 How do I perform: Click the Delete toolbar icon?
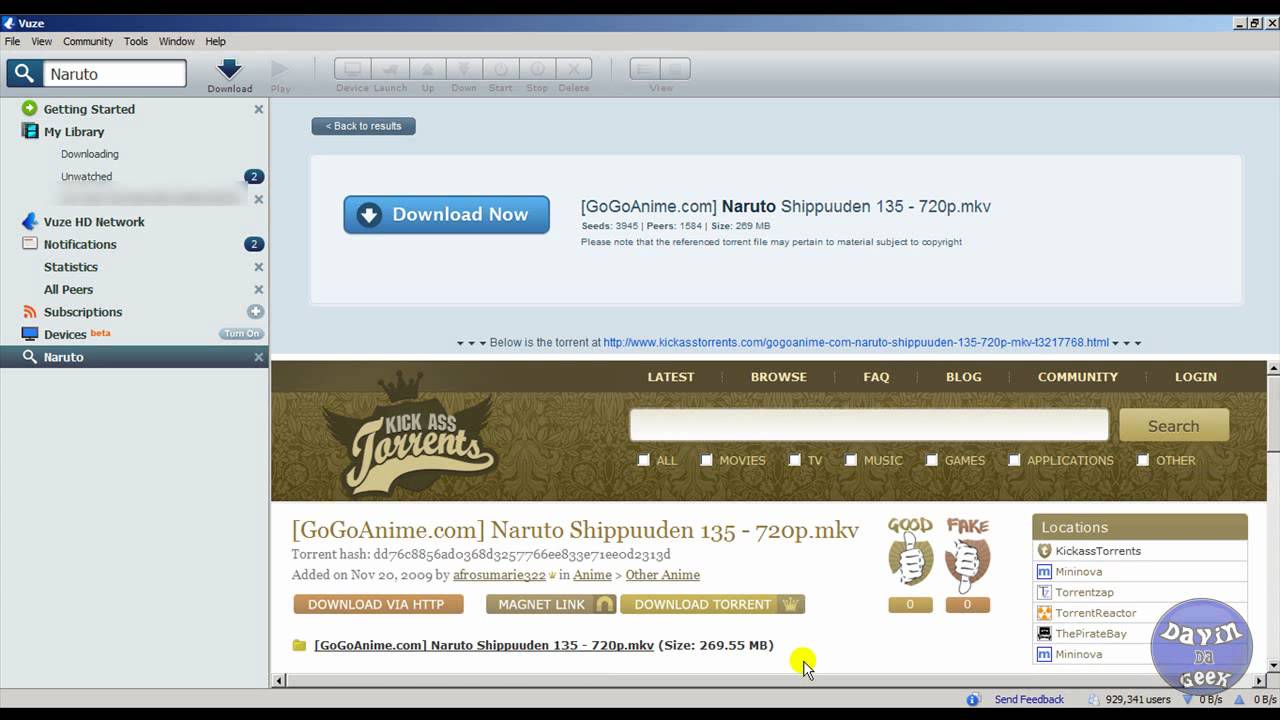(574, 69)
